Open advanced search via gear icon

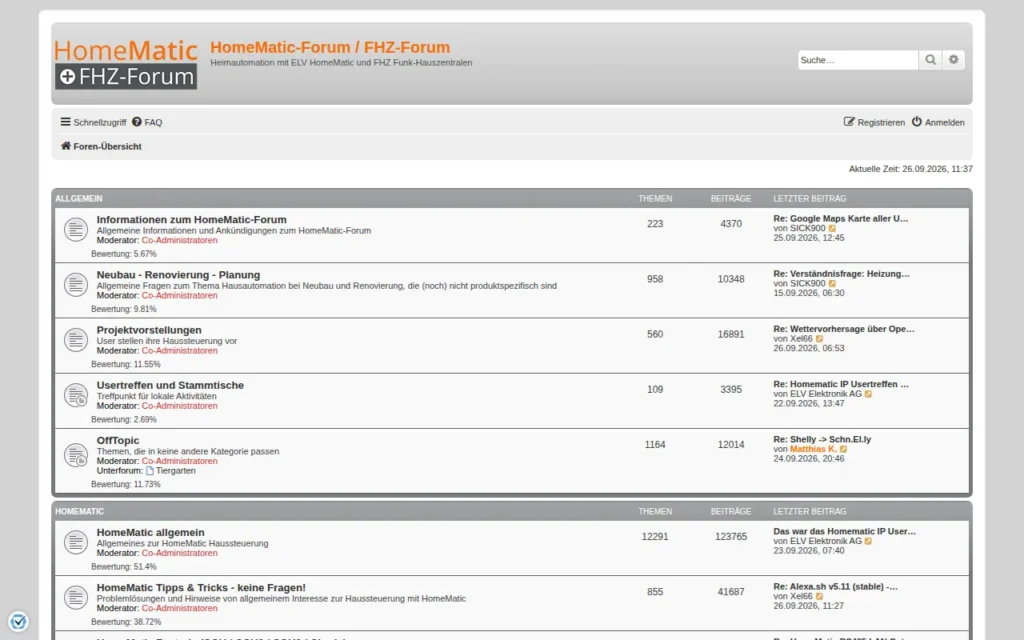click(x=953, y=59)
